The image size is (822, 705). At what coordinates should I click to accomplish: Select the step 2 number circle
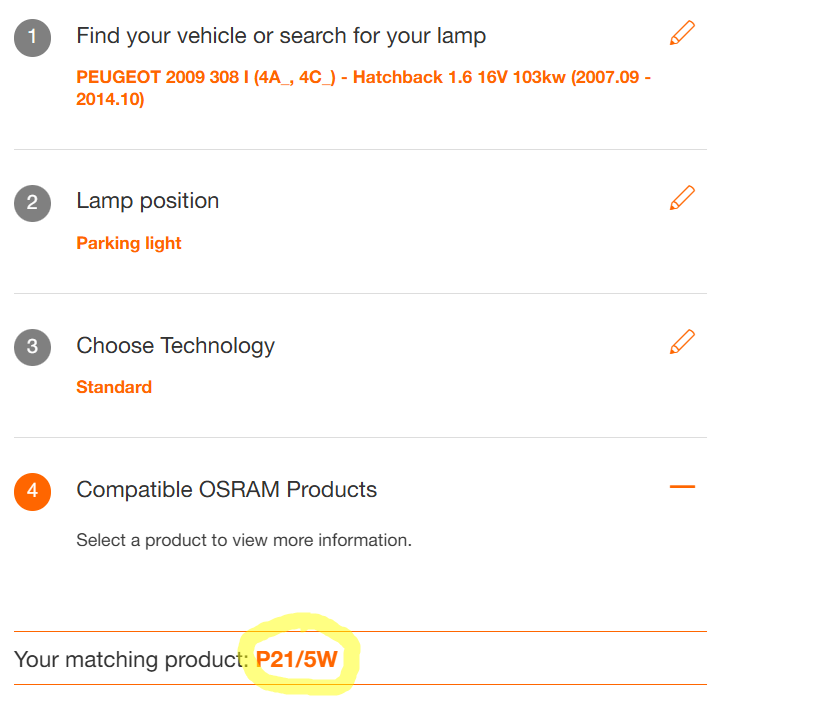click(x=32, y=203)
